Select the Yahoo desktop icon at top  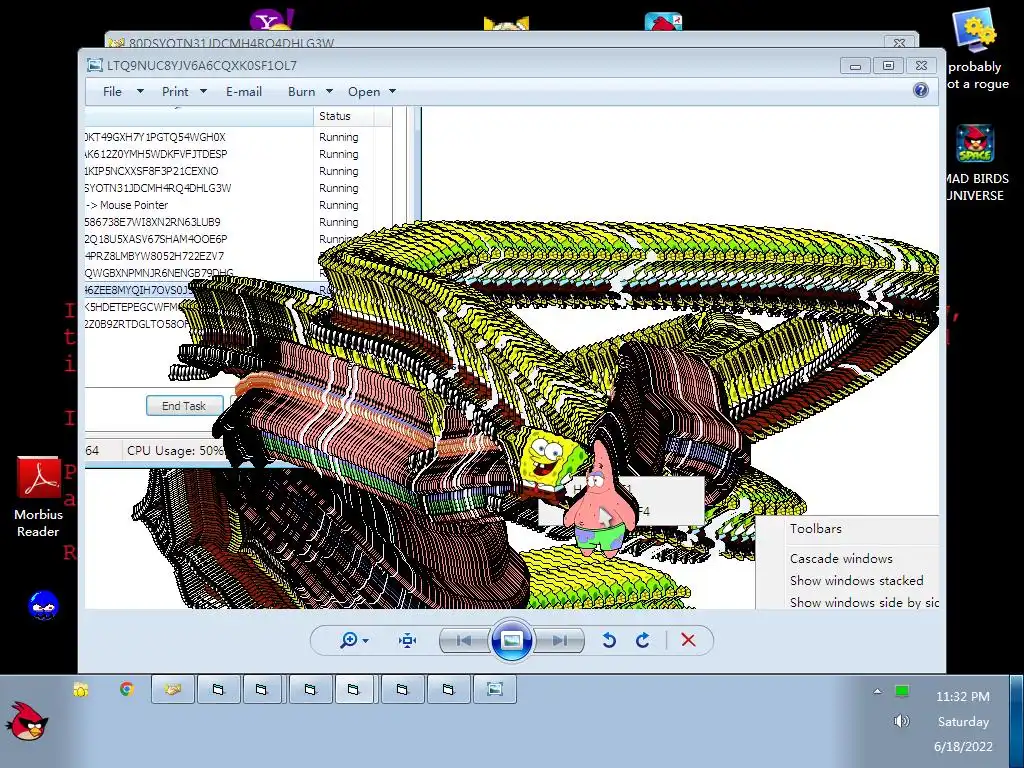[272, 20]
